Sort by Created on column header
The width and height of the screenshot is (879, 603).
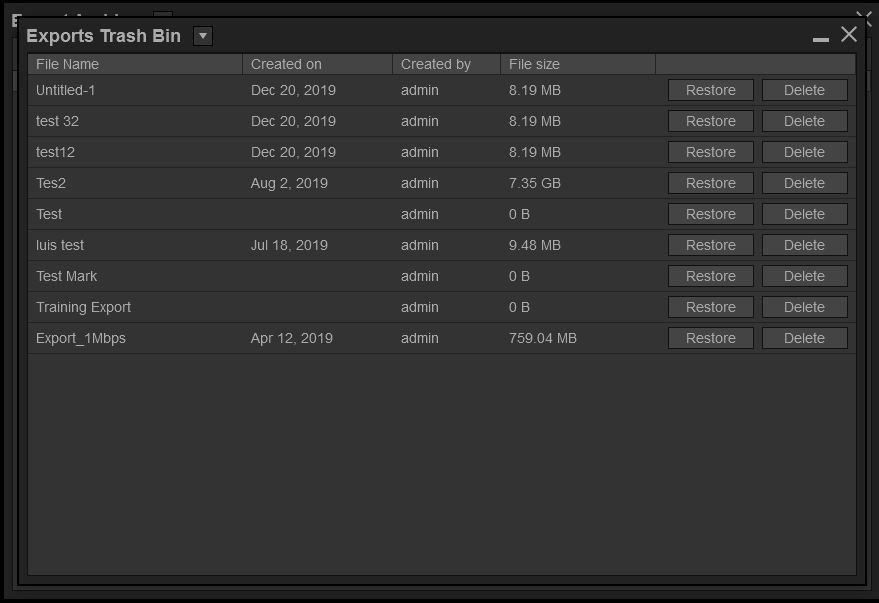[286, 64]
